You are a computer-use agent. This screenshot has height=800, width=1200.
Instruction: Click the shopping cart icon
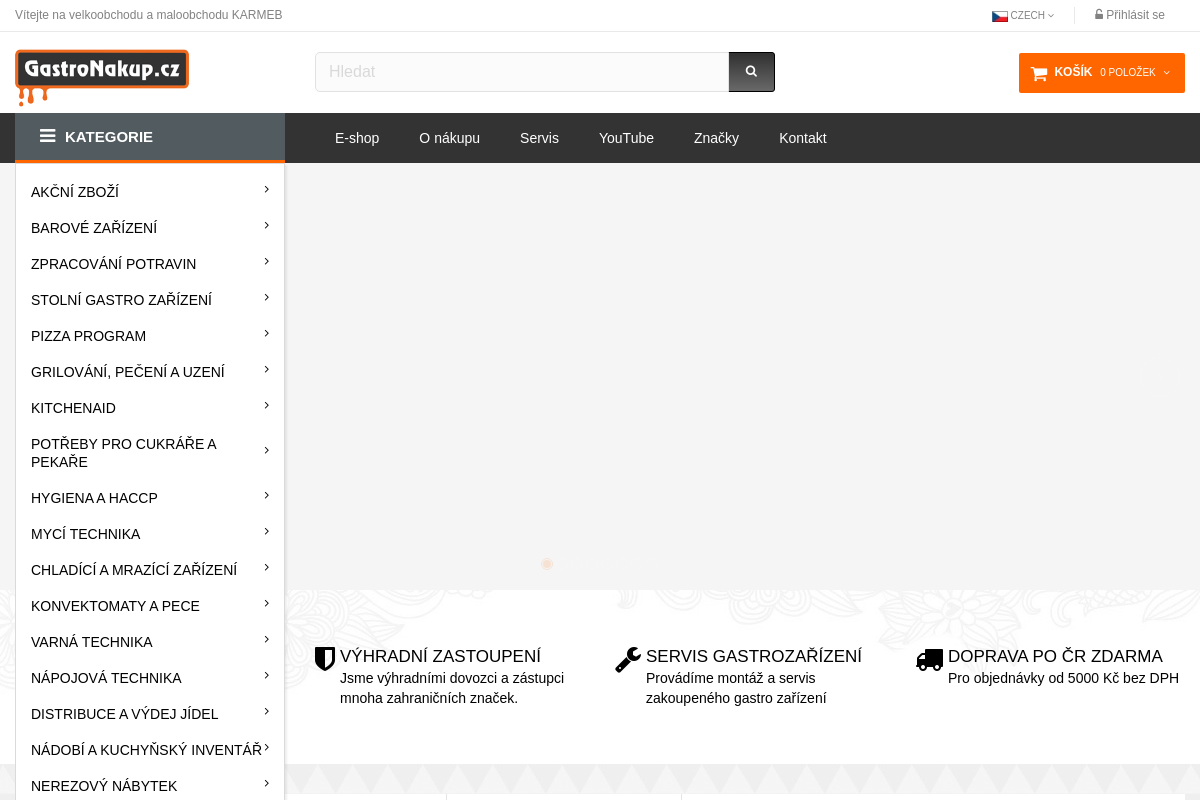pos(1039,73)
